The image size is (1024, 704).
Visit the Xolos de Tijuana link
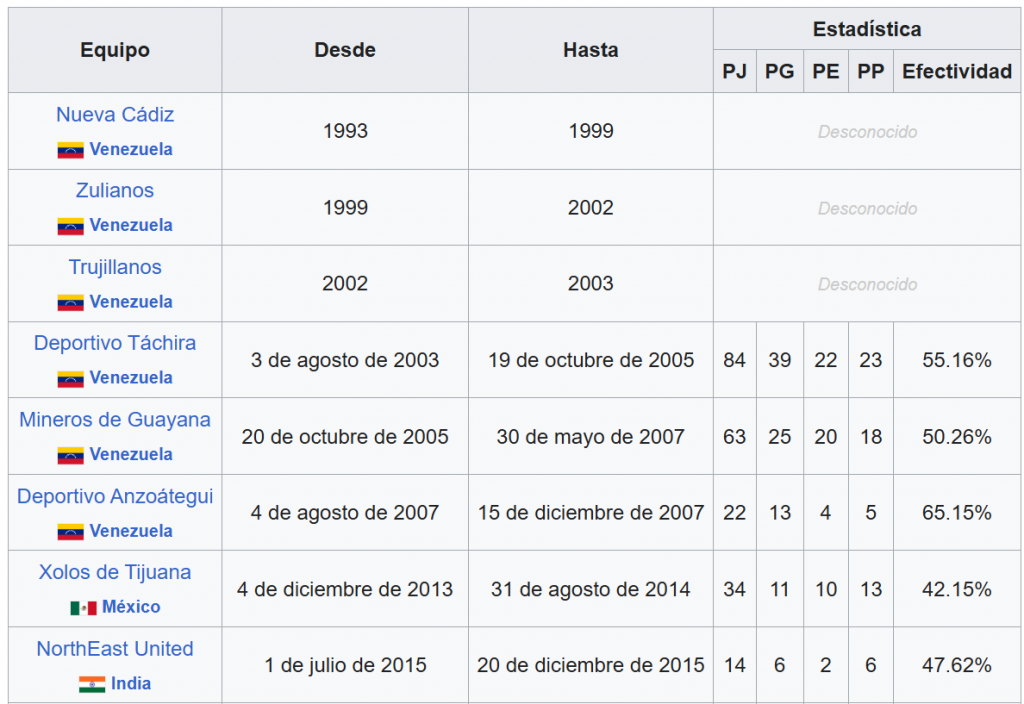coord(115,572)
